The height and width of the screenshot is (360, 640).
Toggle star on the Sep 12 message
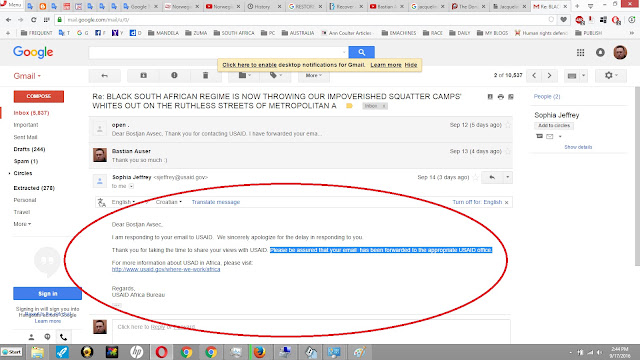508,125
